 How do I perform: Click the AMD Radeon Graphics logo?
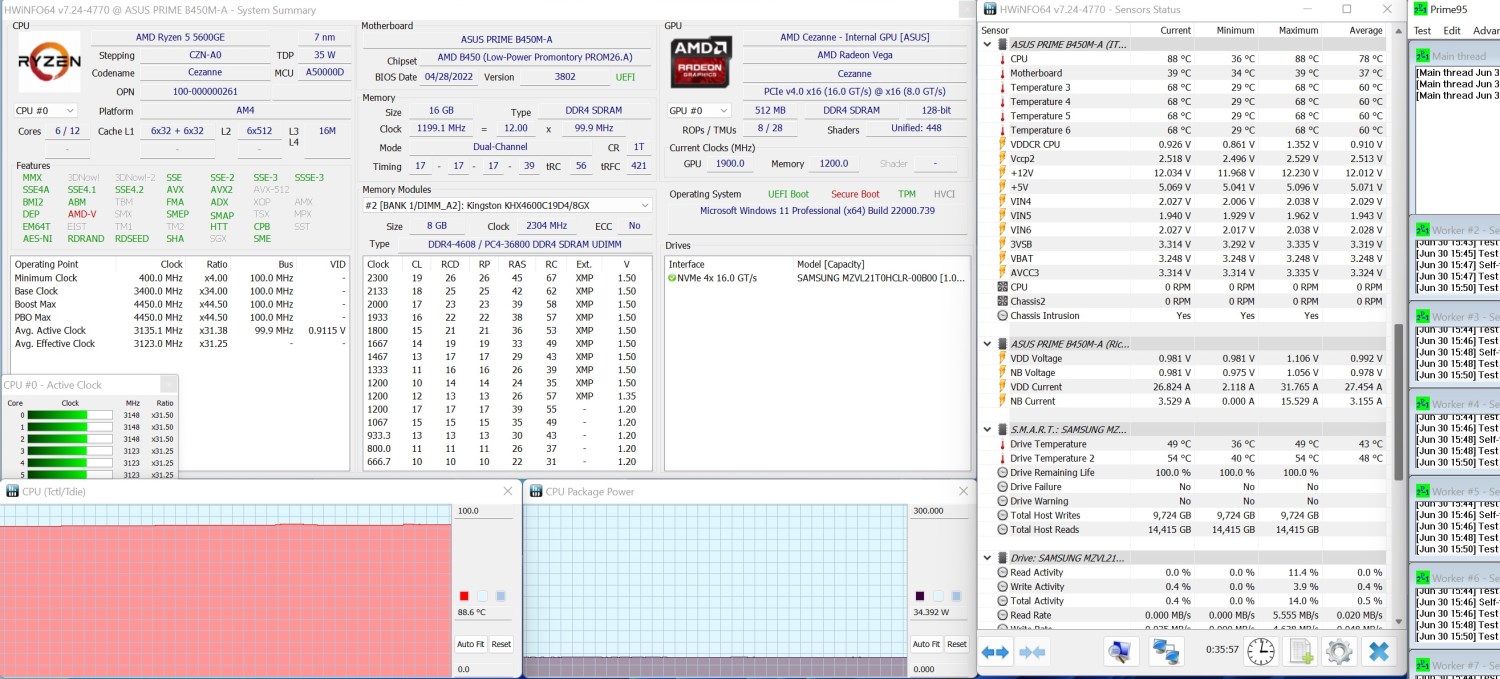(x=701, y=61)
